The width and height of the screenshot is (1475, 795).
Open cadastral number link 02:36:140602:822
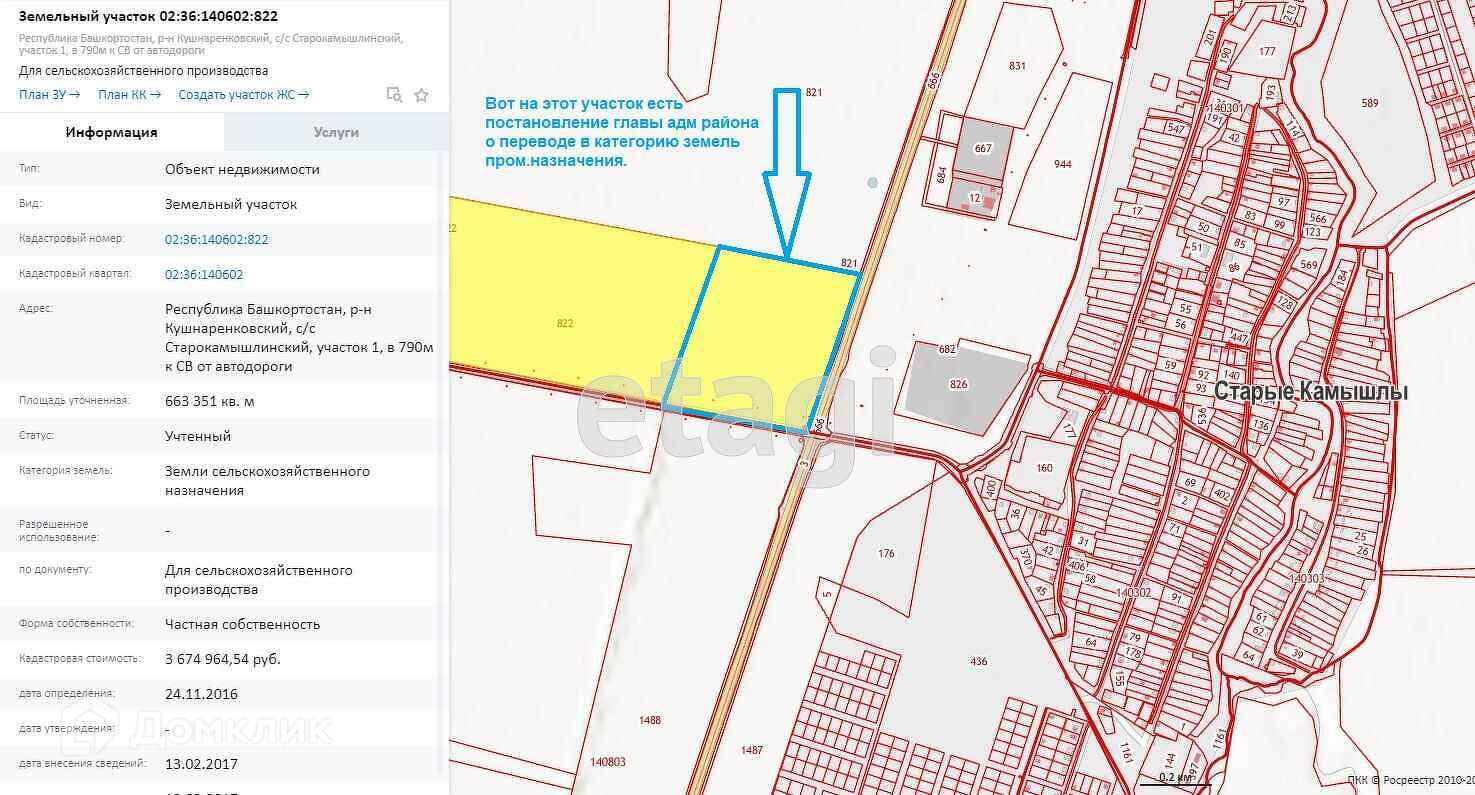217,240
